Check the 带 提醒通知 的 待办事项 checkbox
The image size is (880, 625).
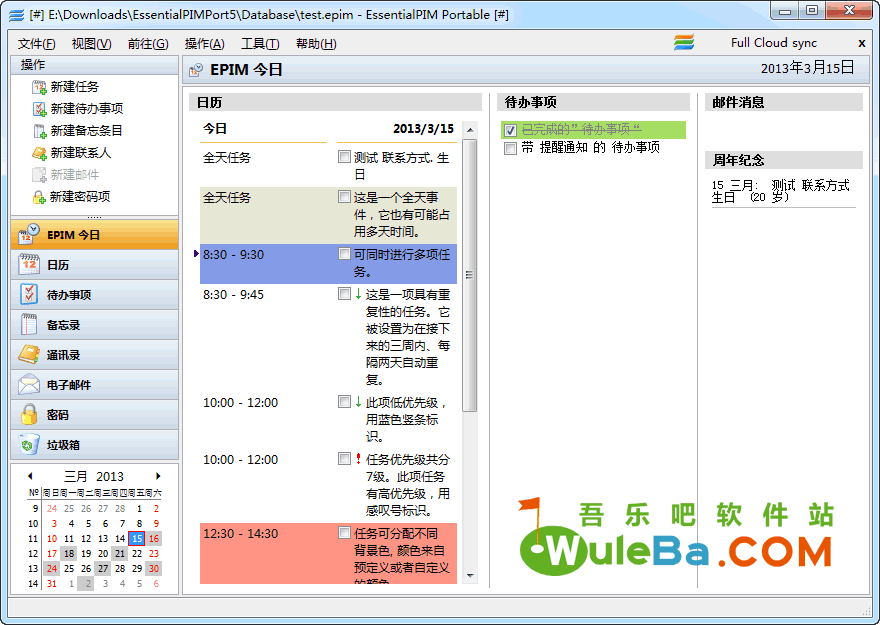coord(510,148)
